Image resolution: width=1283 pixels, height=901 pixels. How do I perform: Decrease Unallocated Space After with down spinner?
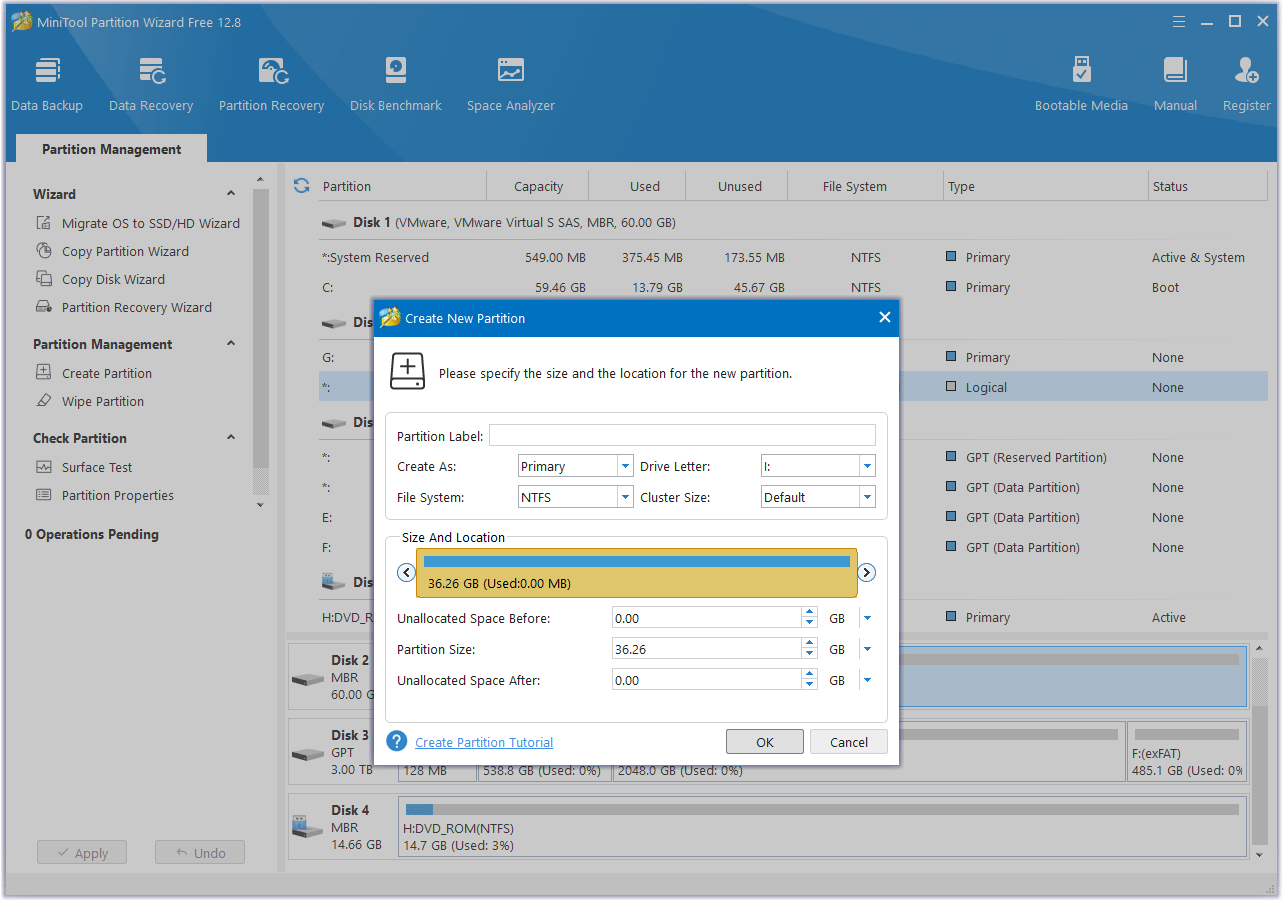point(810,686)
